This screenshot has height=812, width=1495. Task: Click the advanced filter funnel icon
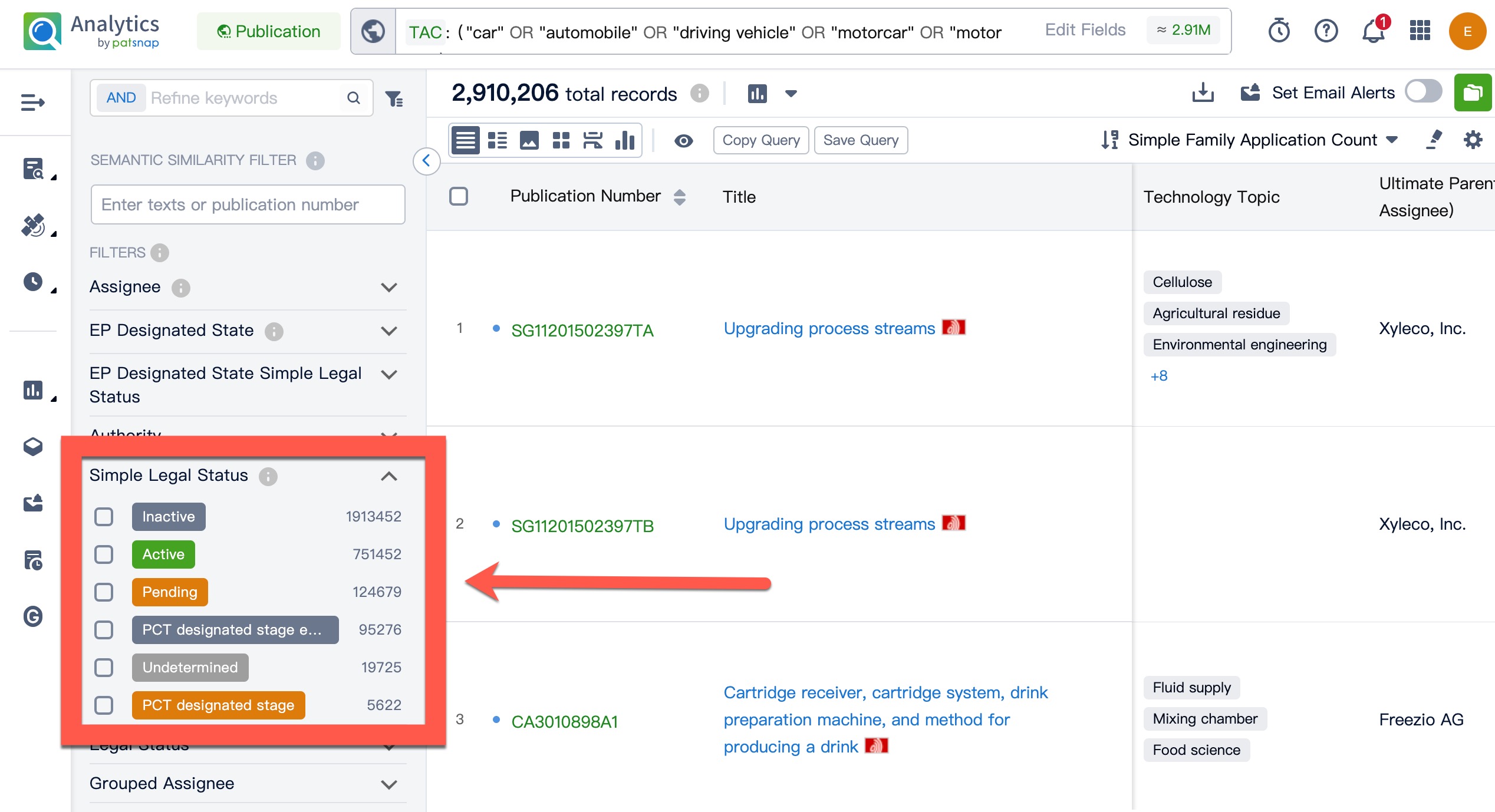(394, 98)
